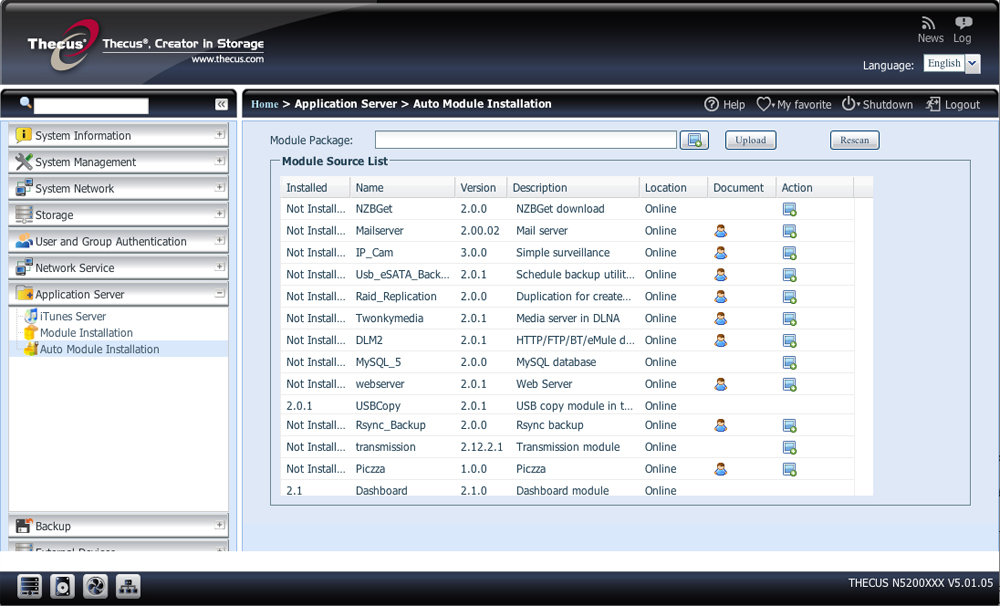Install webserver via its action icon
1000x606 pixels.
coord(790,385)
